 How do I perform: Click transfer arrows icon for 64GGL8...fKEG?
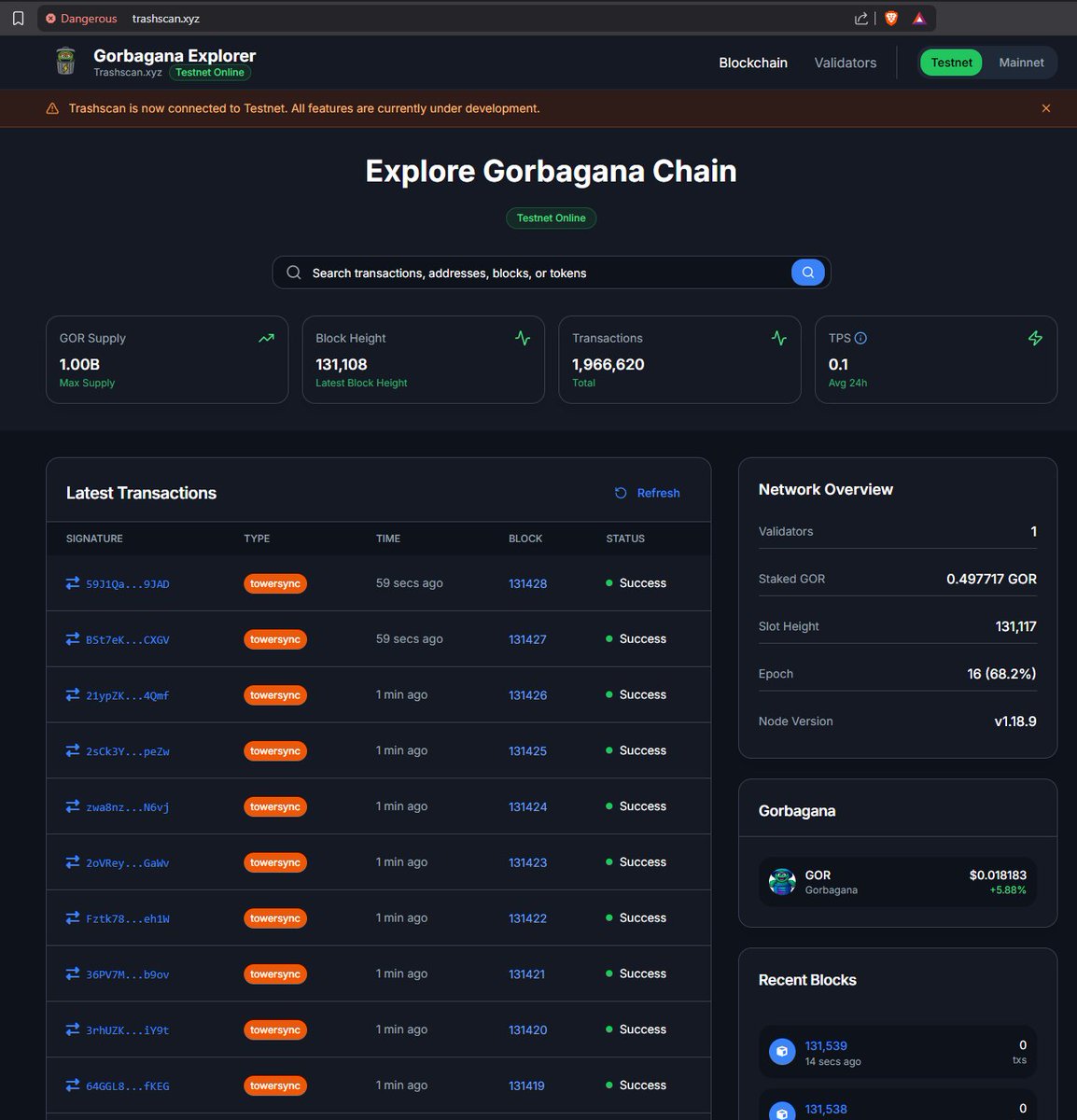(73, 1085)
